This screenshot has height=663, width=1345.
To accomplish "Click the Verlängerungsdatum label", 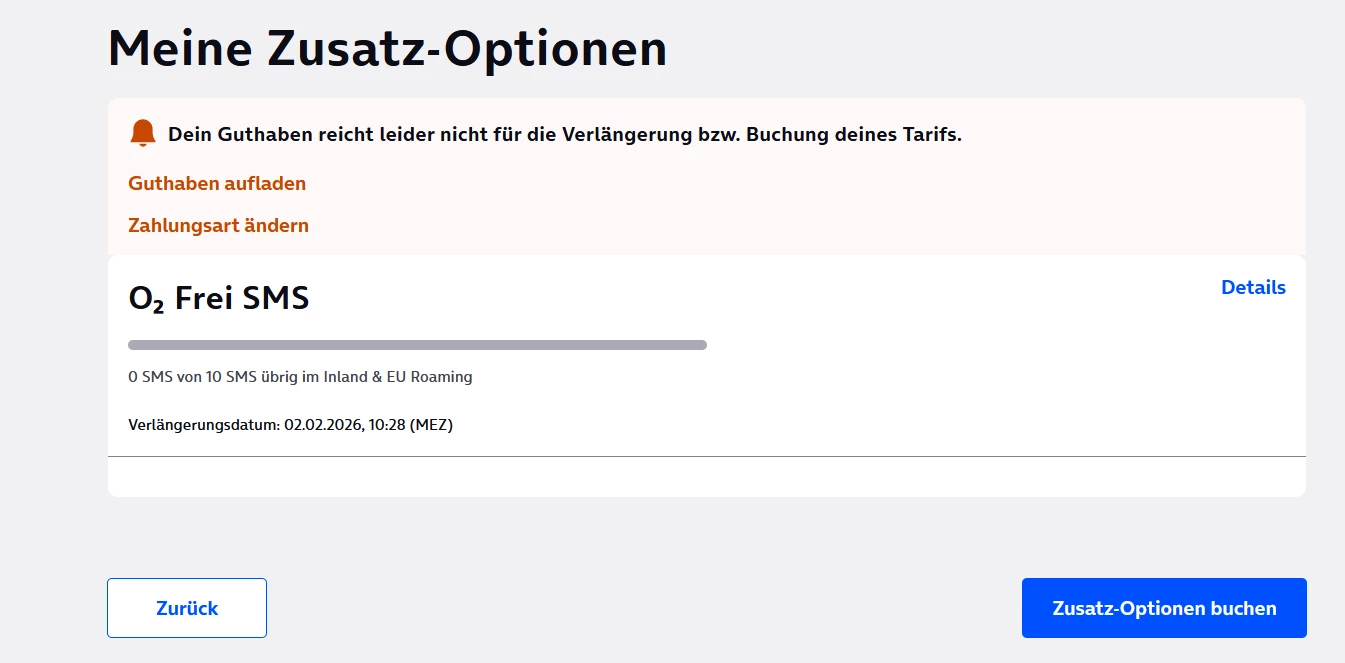I will [204, 425].
